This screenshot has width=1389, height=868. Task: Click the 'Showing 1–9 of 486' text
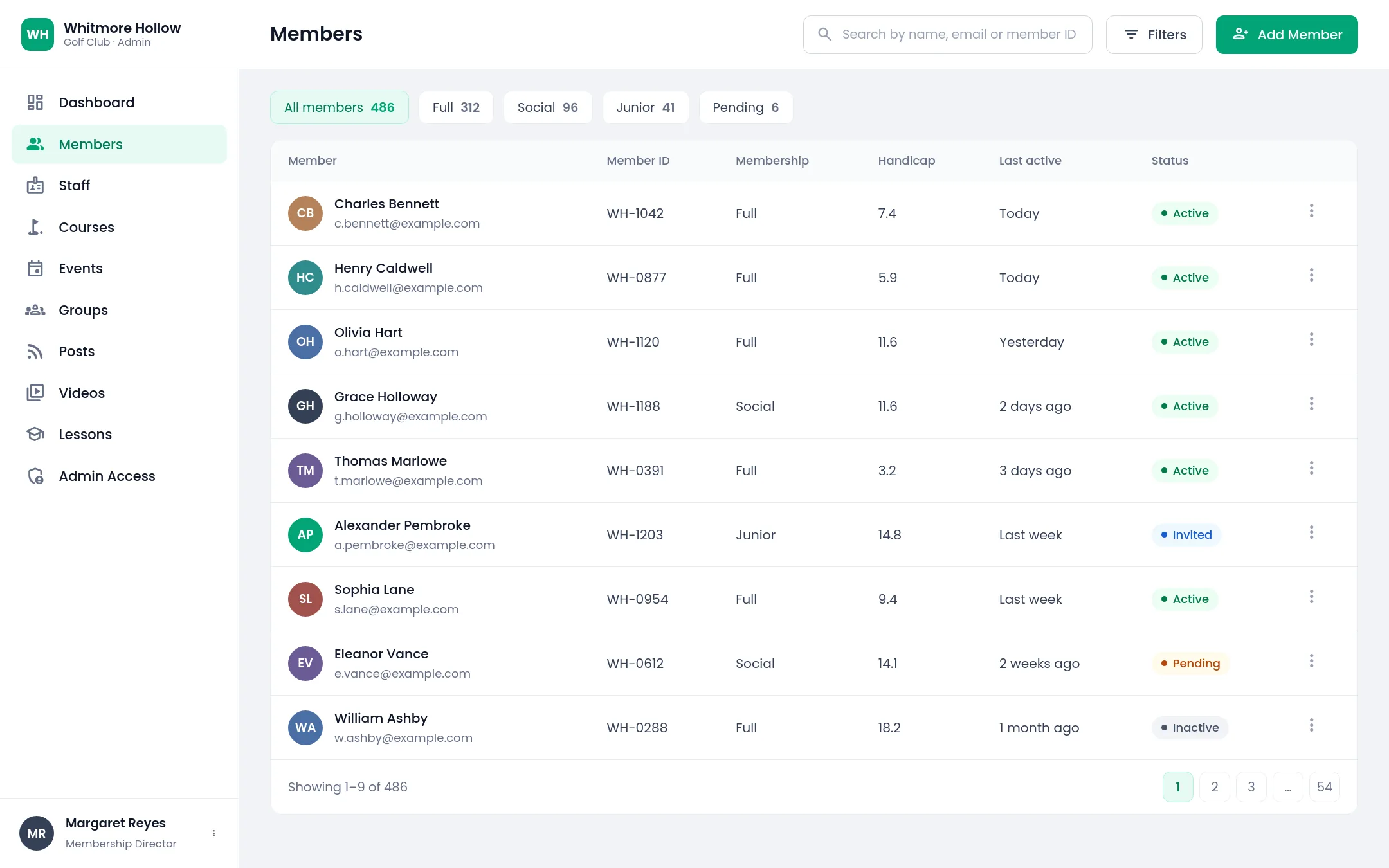348,787
